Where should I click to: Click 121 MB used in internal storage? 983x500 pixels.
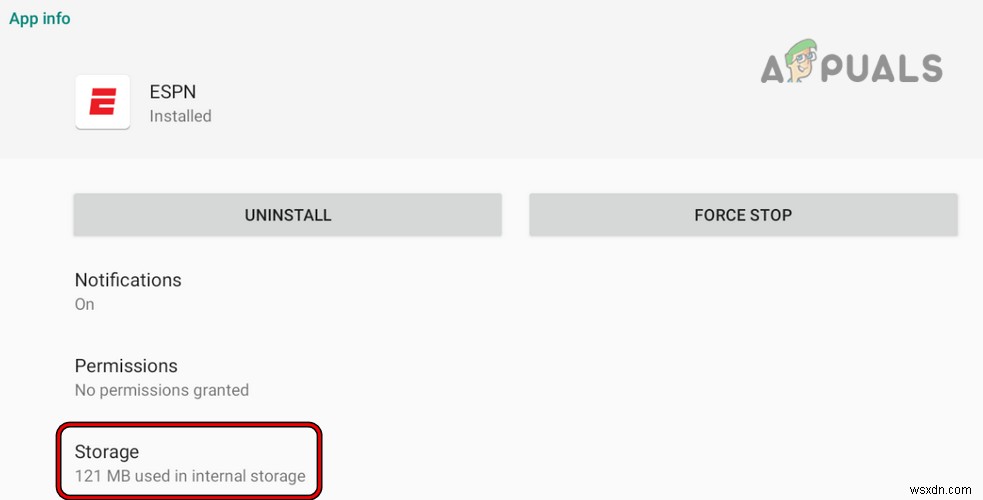tap(190, 476)
